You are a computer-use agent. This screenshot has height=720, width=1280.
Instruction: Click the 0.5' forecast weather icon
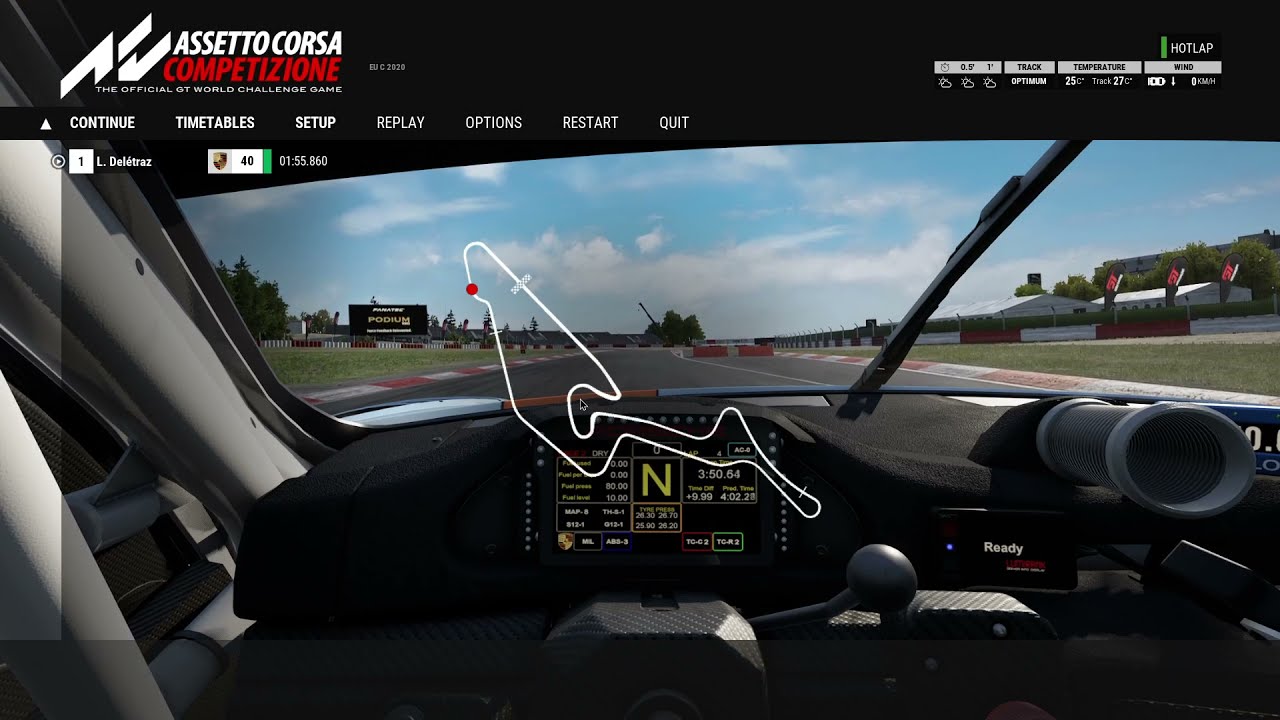(967, 82)
